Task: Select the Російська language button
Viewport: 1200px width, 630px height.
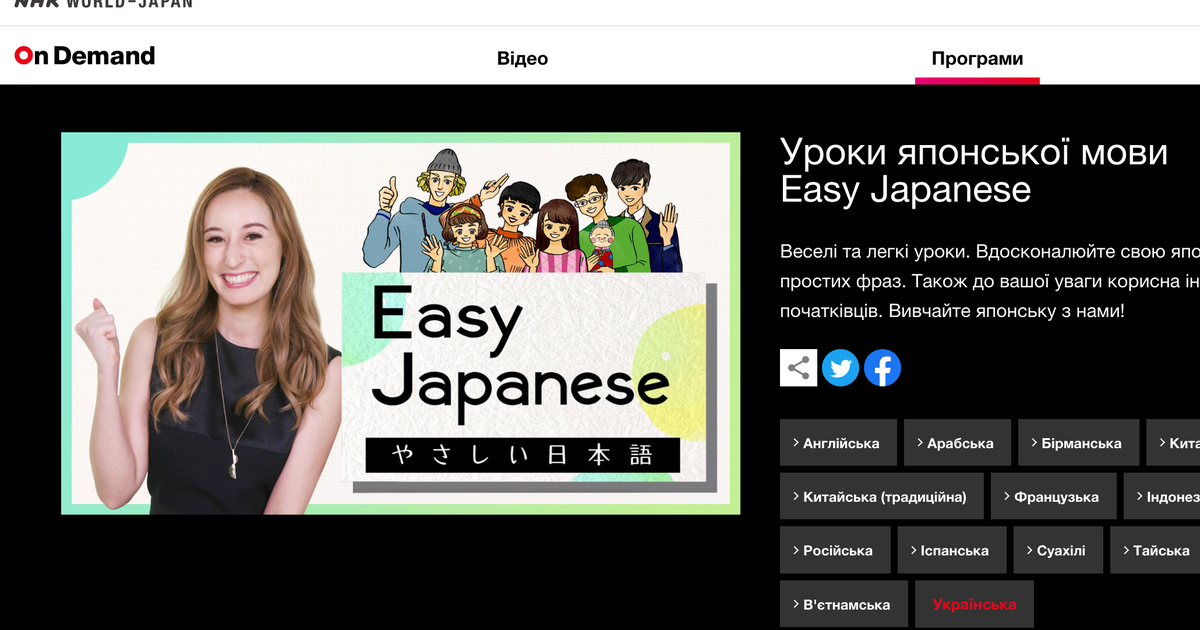Action: (x=835, y=551)
